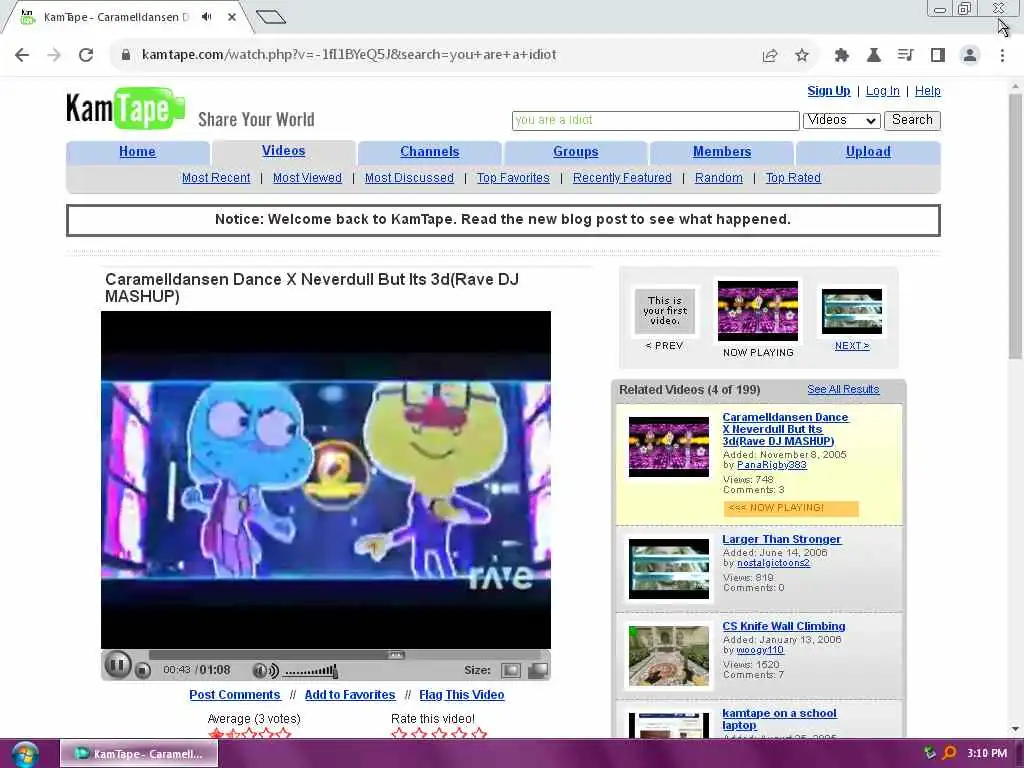Open the Random videos link
Image resolution: width=1024 pixels, height=768 pixels.
click(x=718, y=178)
